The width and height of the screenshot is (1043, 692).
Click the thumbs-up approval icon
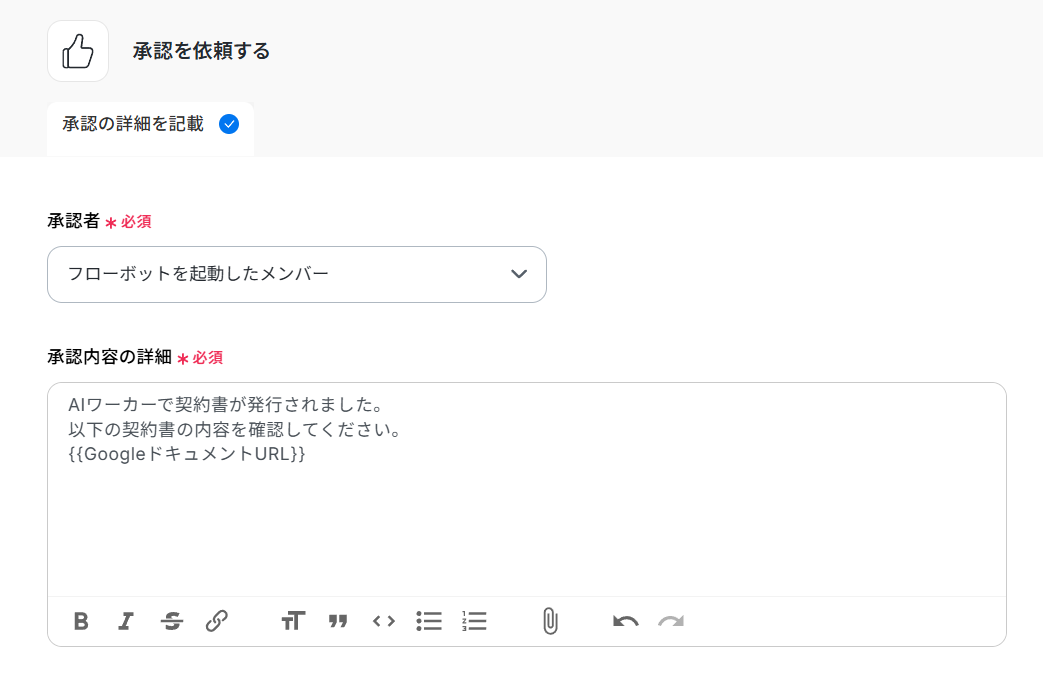pos(78,51)
